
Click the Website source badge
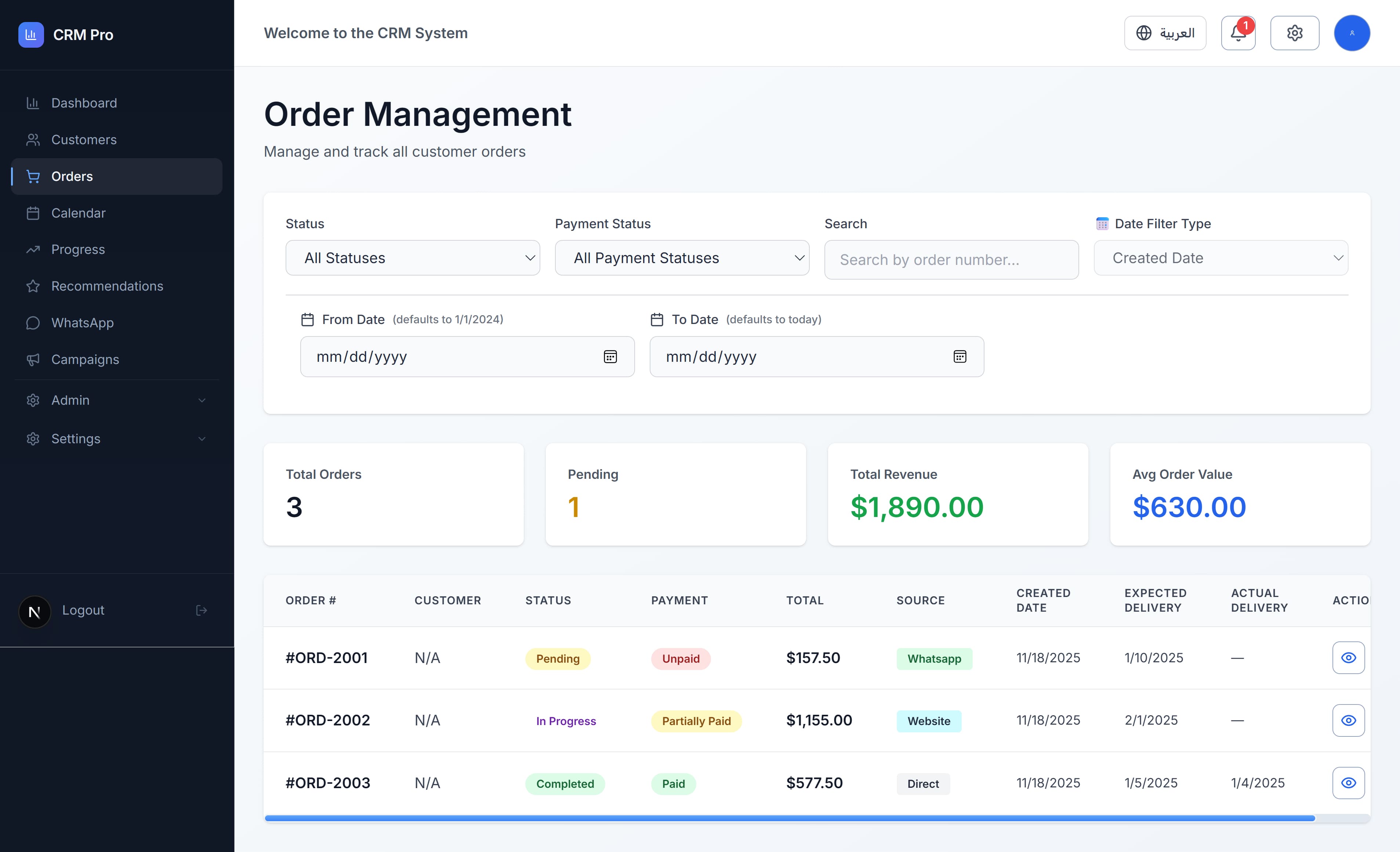pos(928,721)
